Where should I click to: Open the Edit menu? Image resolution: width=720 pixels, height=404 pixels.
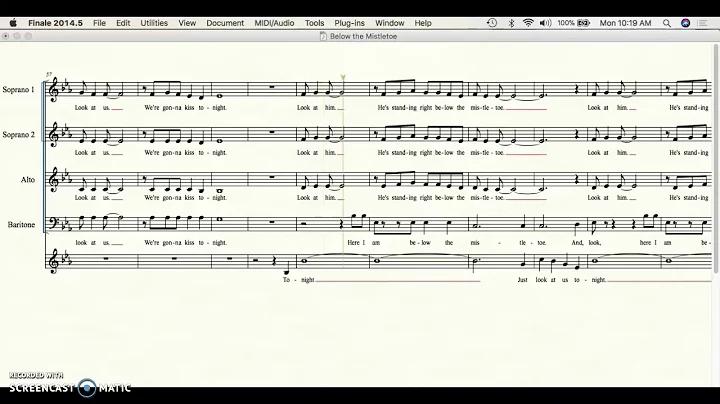point(123,23)
